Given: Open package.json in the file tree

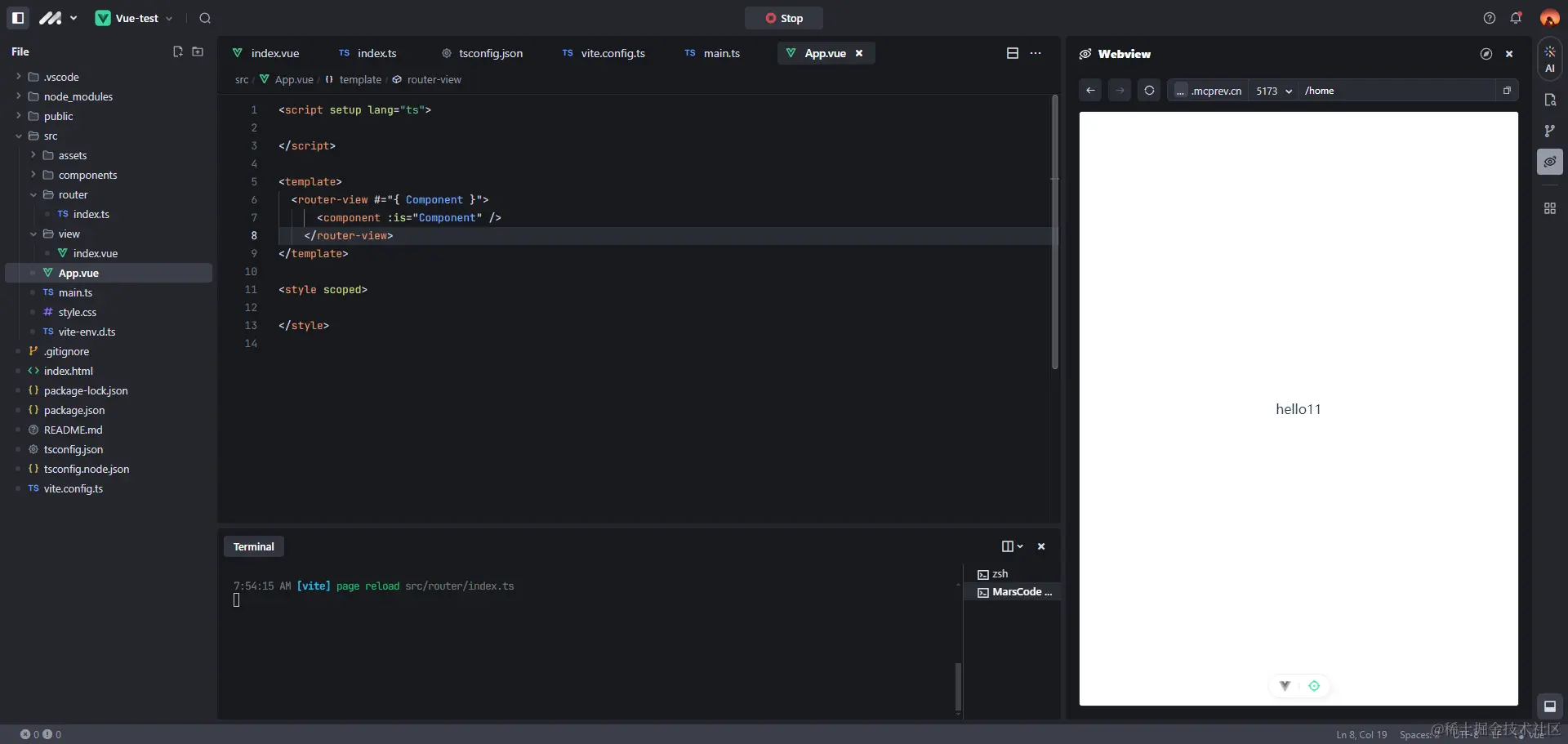Looking at the screenshot, I should point(109,410).
